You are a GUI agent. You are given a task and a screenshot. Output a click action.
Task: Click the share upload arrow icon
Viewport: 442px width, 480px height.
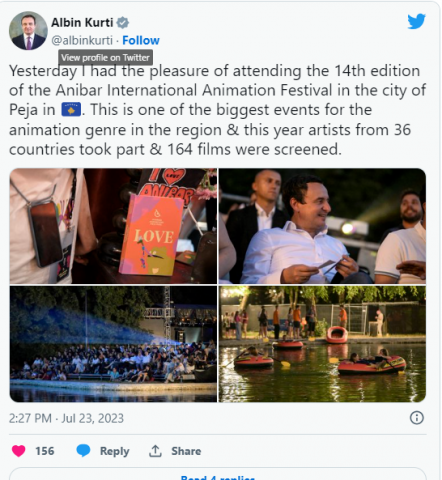tap(155, 451)
